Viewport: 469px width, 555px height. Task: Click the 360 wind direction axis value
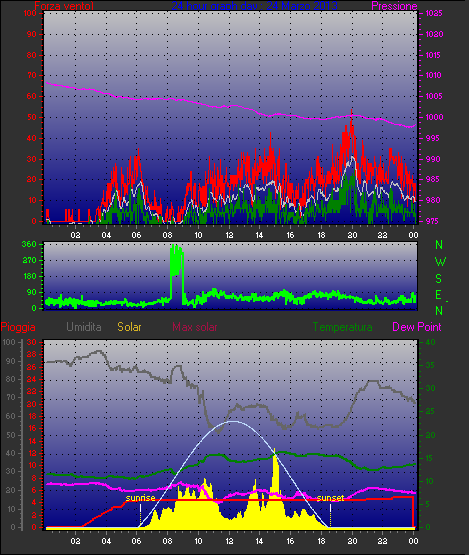[29, 244]
